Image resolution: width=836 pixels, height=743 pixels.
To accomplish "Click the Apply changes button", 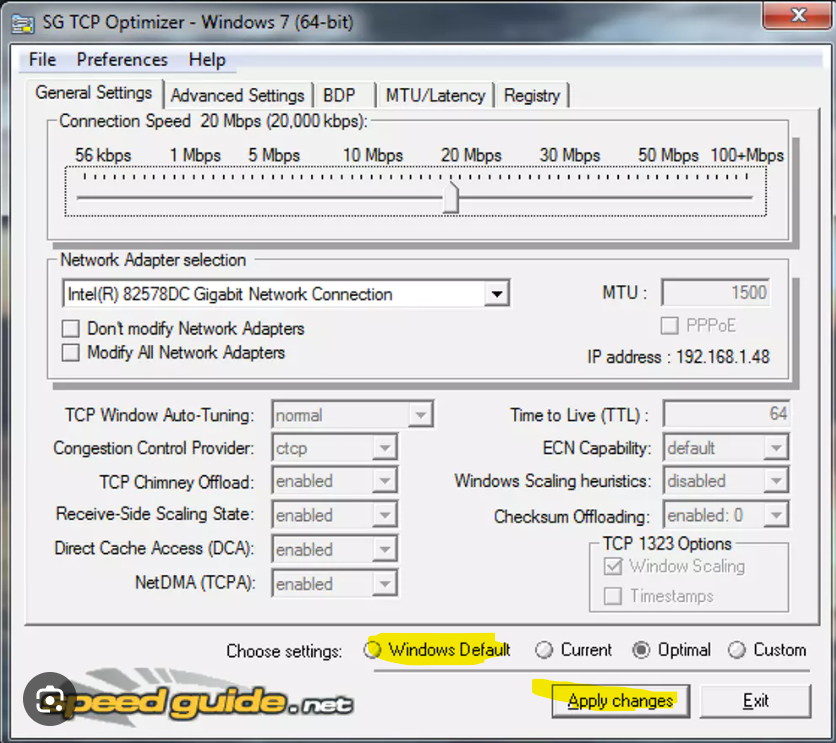I will pos(621,700).
